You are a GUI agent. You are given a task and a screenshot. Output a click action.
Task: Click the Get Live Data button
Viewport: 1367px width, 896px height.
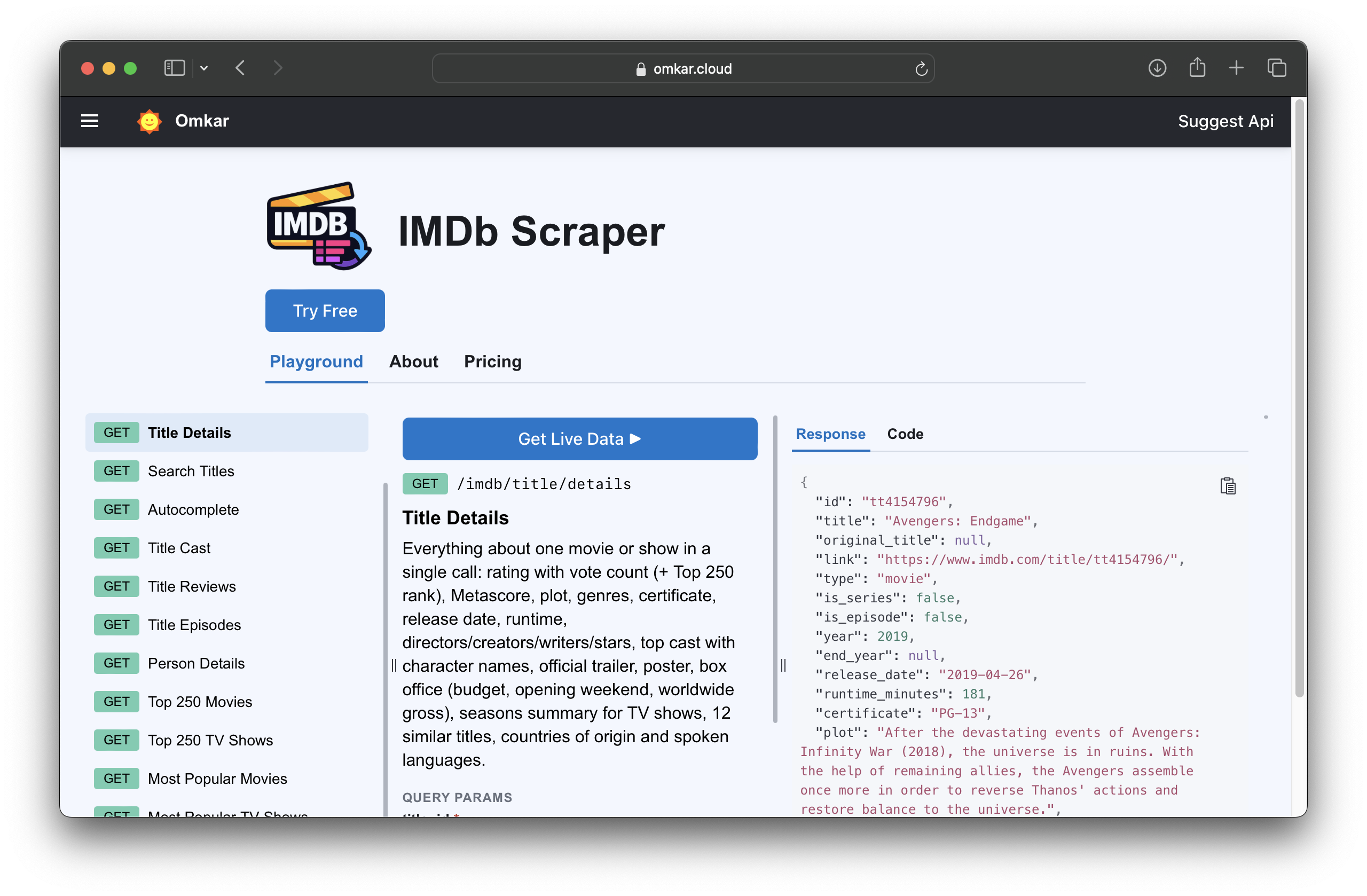coord(579,439)
